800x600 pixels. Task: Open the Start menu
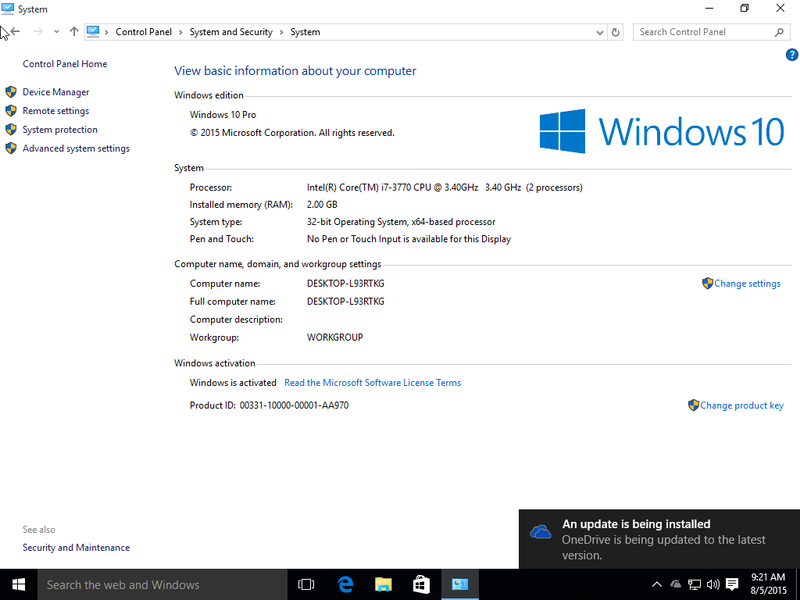tap(18, 585)
